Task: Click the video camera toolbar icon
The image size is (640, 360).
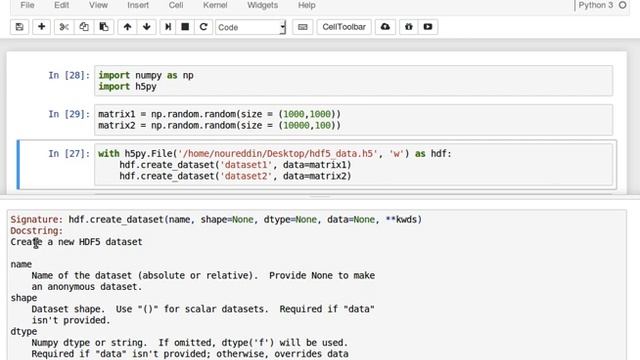Action: click(428, 27)
